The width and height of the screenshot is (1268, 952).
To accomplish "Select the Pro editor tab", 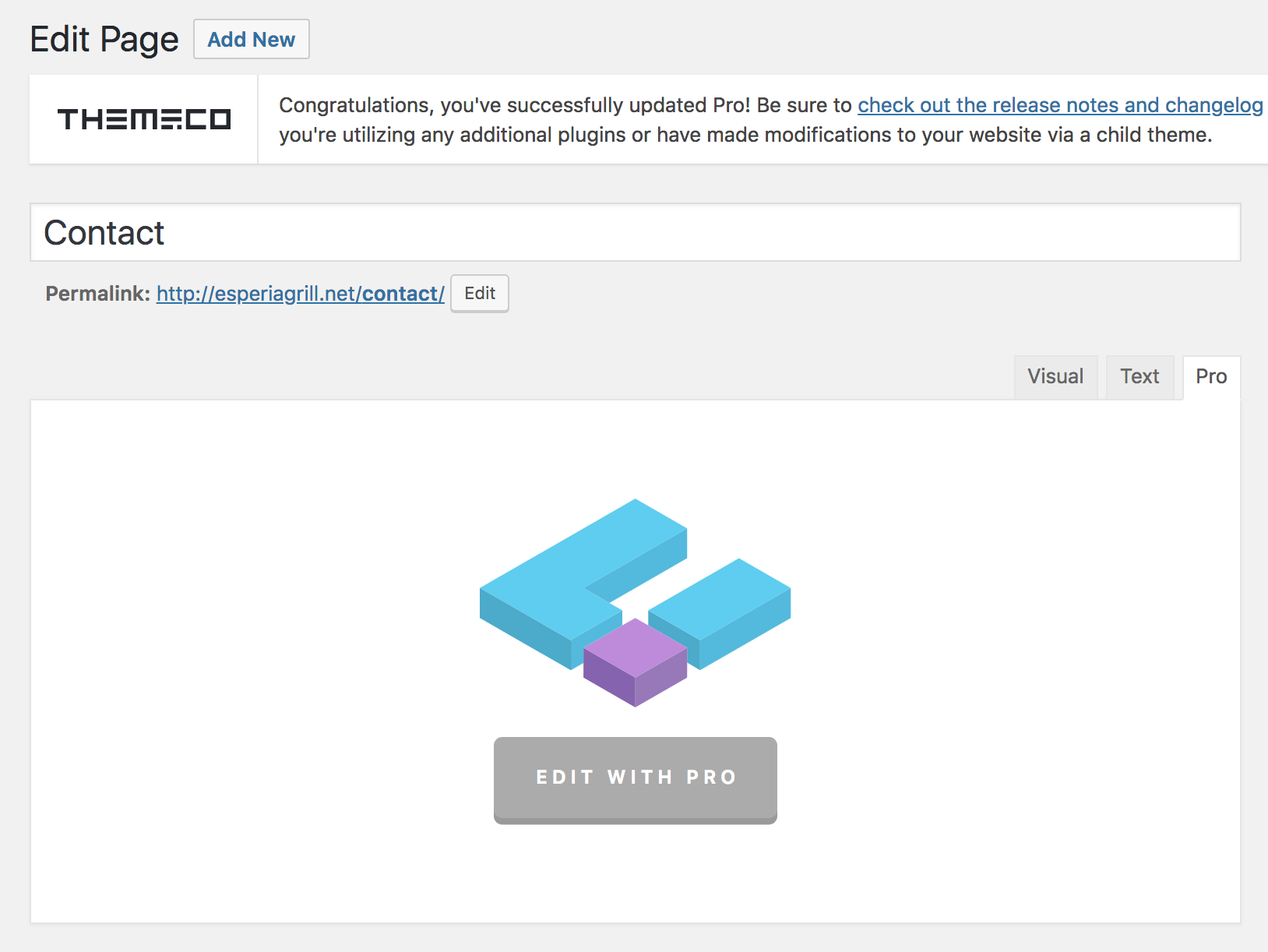I will 1211,377.
